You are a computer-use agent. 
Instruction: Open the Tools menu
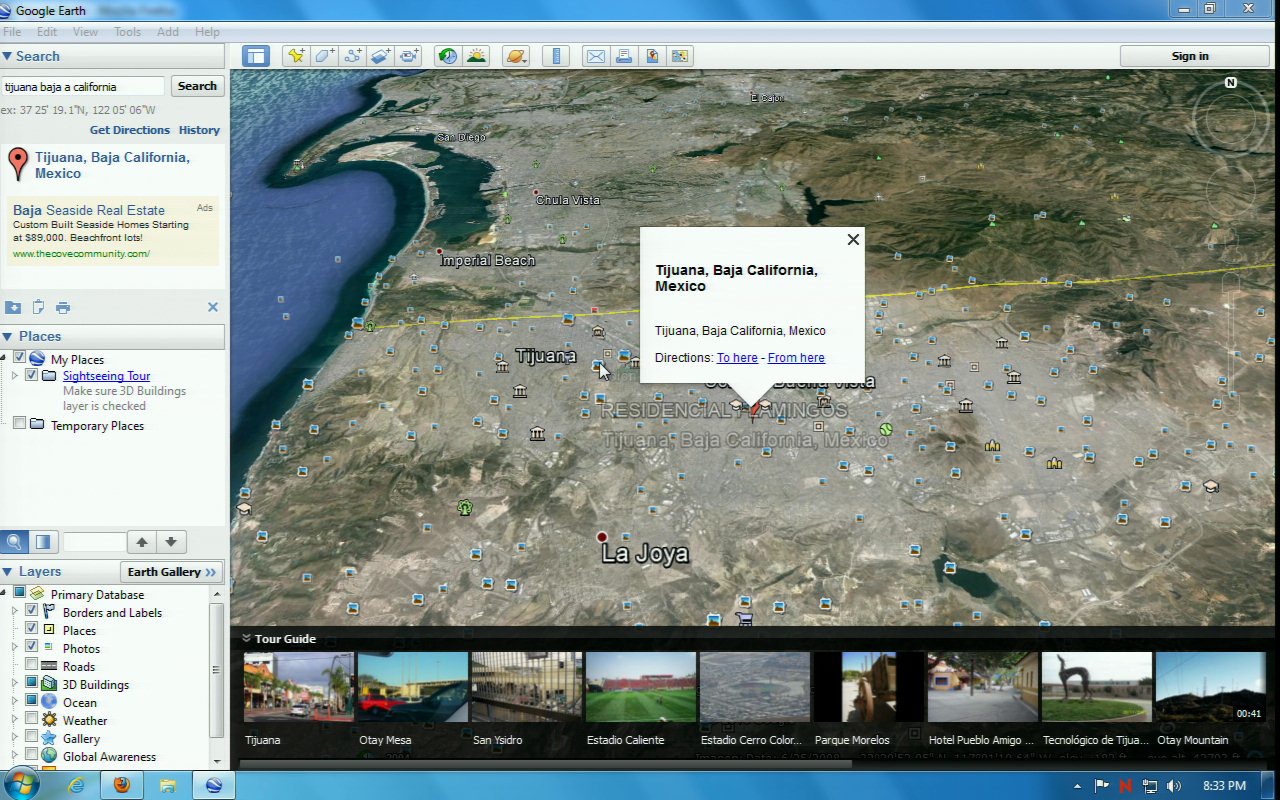click(127, 32)
